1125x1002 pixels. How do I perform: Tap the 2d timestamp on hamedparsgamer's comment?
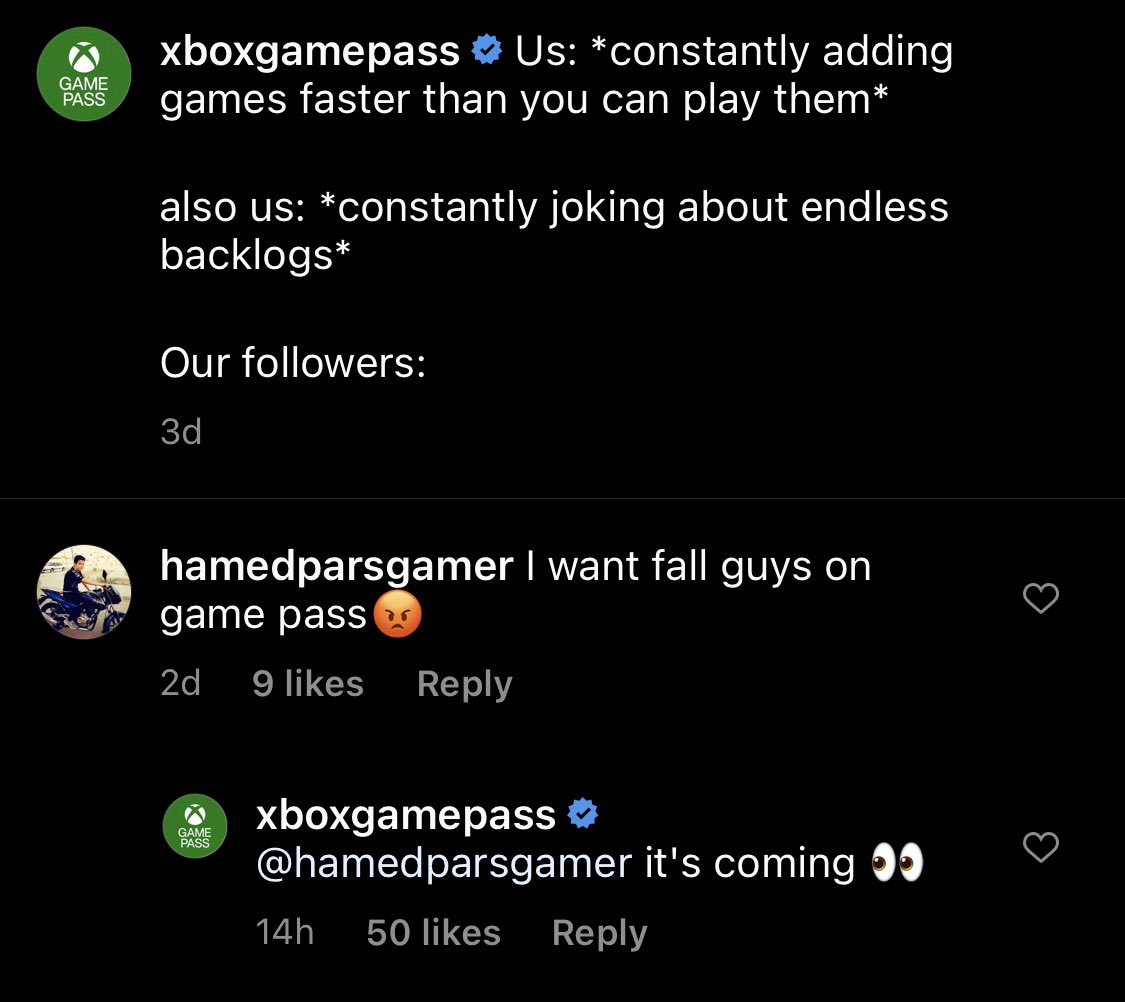pos(180,684)
